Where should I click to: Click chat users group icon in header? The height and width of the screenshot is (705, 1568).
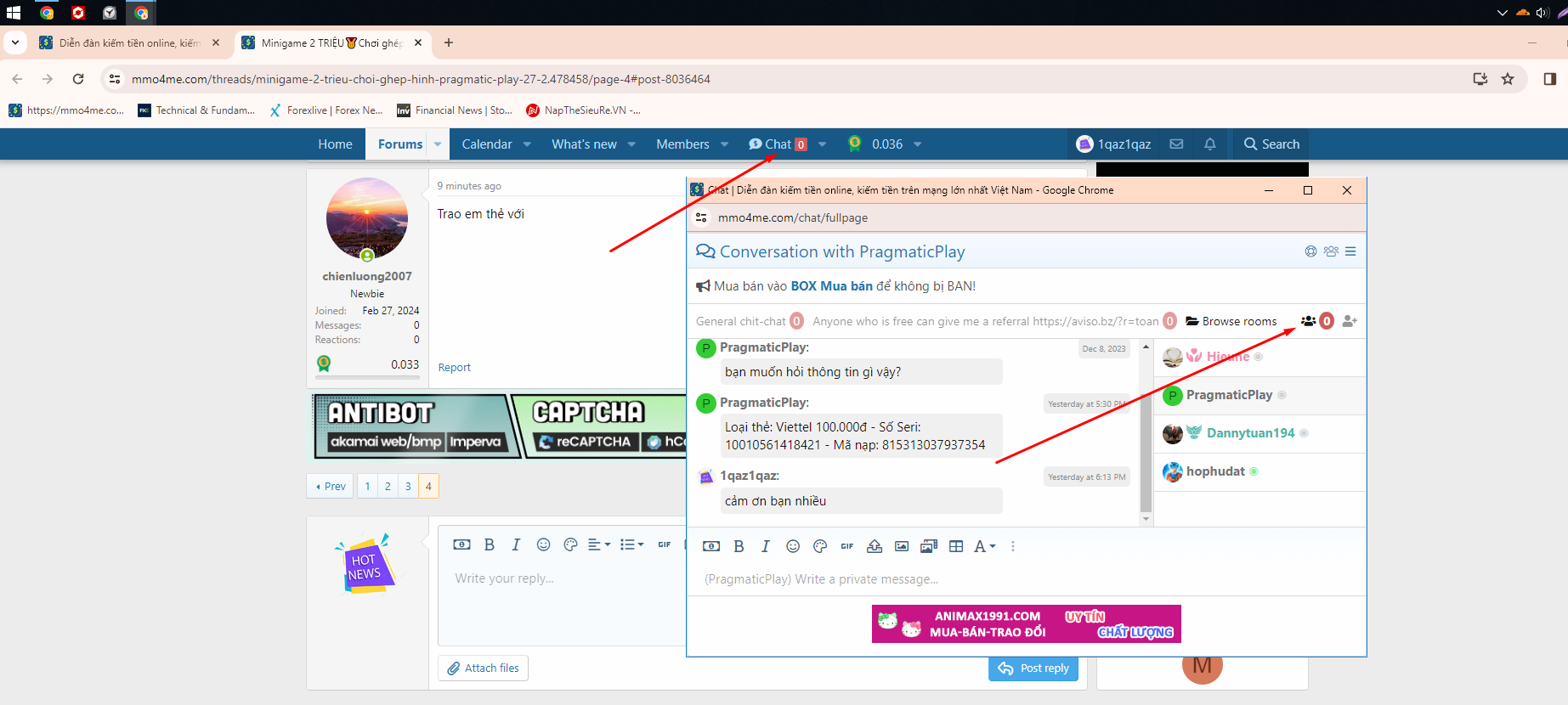coord(1331,251)
